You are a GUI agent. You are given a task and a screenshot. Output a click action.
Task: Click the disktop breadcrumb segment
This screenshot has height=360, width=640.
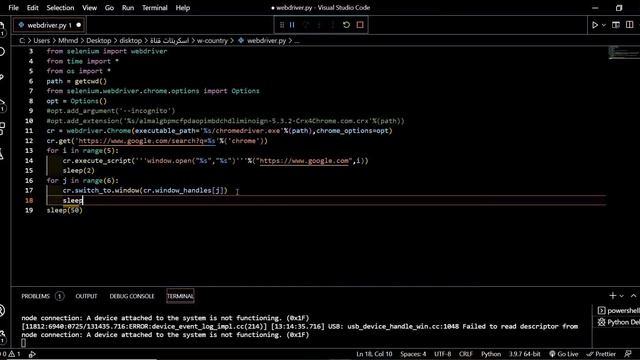131,40
